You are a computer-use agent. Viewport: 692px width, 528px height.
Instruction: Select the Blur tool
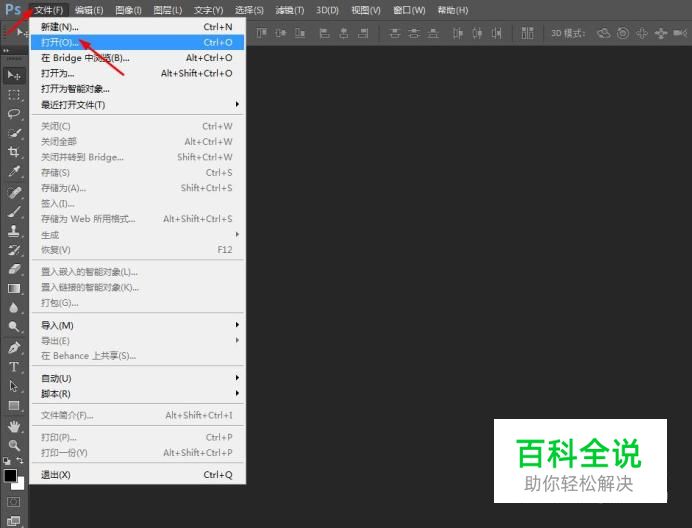(14, 307)
